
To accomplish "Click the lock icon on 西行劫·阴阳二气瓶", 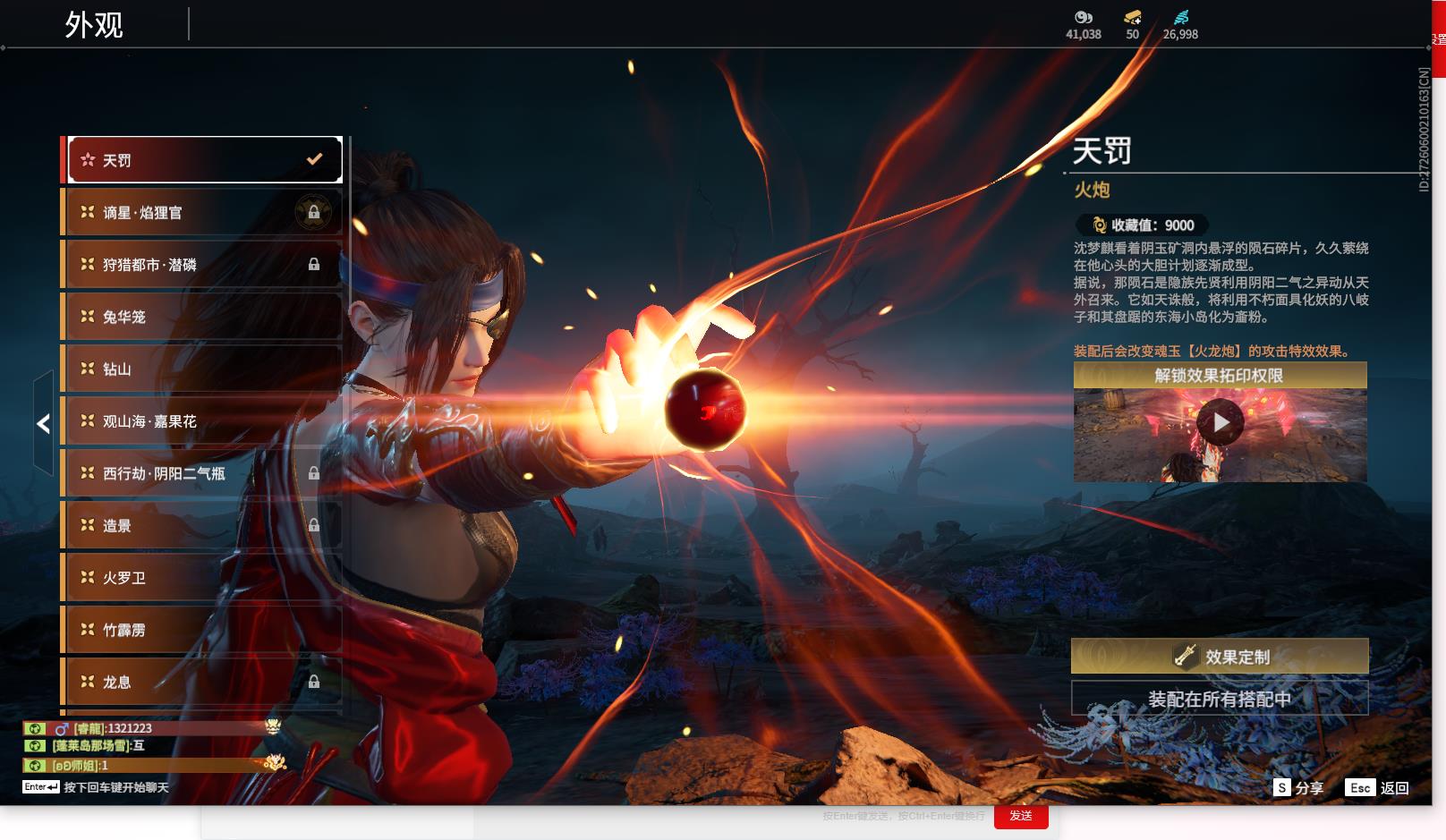I will click(314, 473).
